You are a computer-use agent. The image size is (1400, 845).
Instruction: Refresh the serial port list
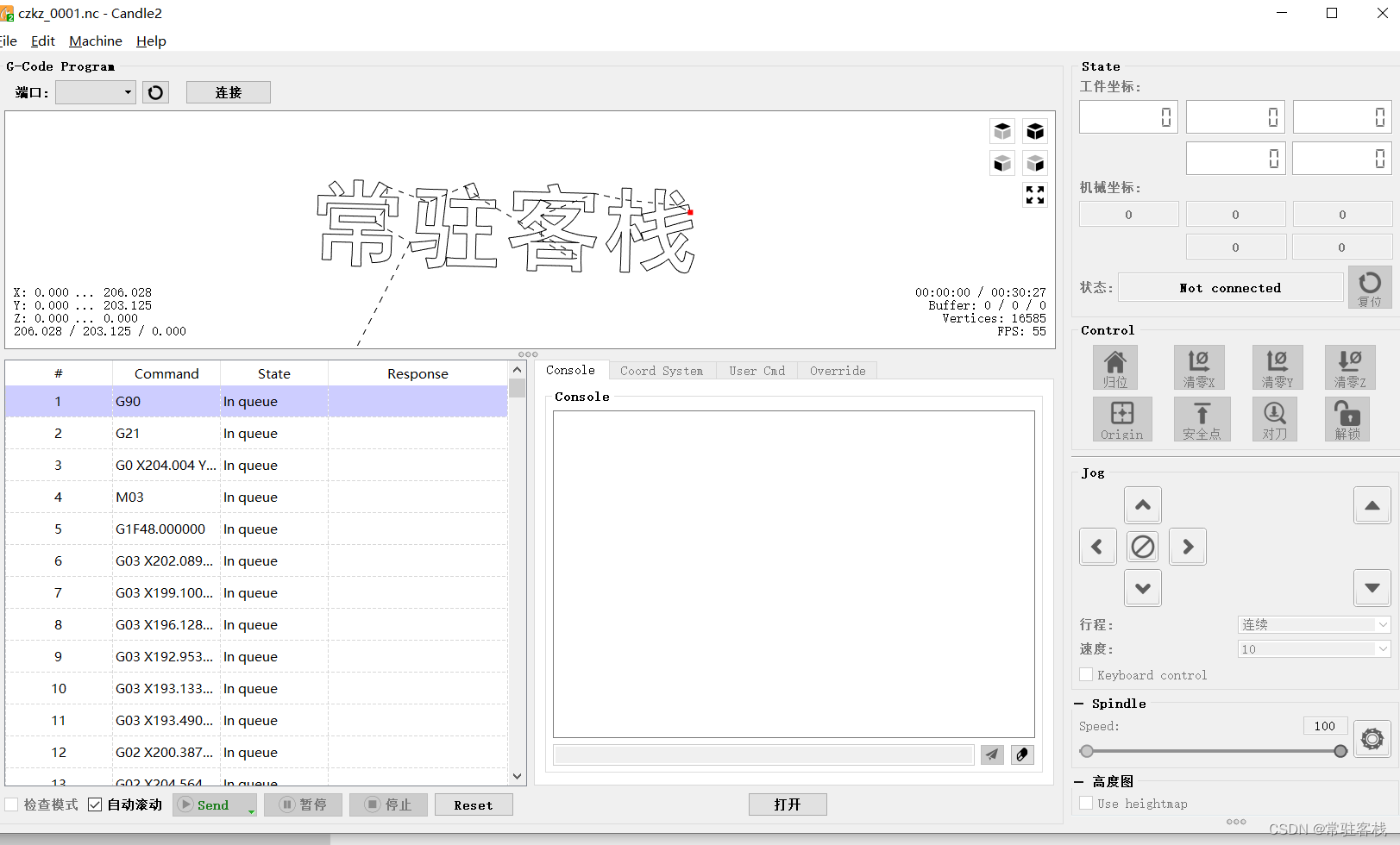click(x=155, y=92)
